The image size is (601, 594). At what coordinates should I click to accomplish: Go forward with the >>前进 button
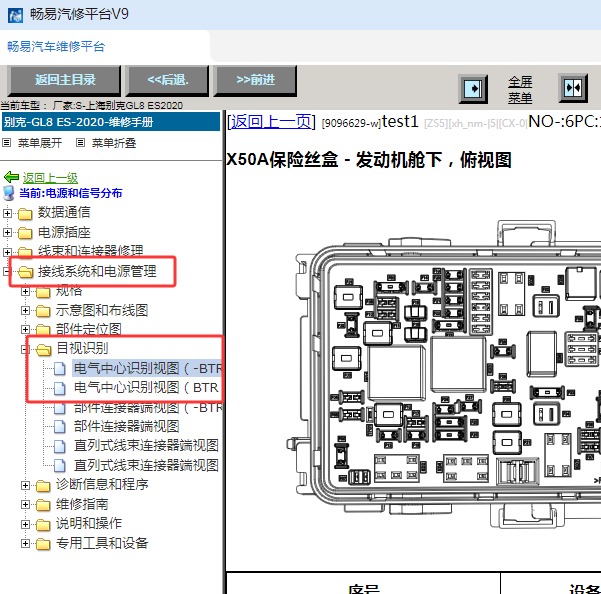[255, 80]
